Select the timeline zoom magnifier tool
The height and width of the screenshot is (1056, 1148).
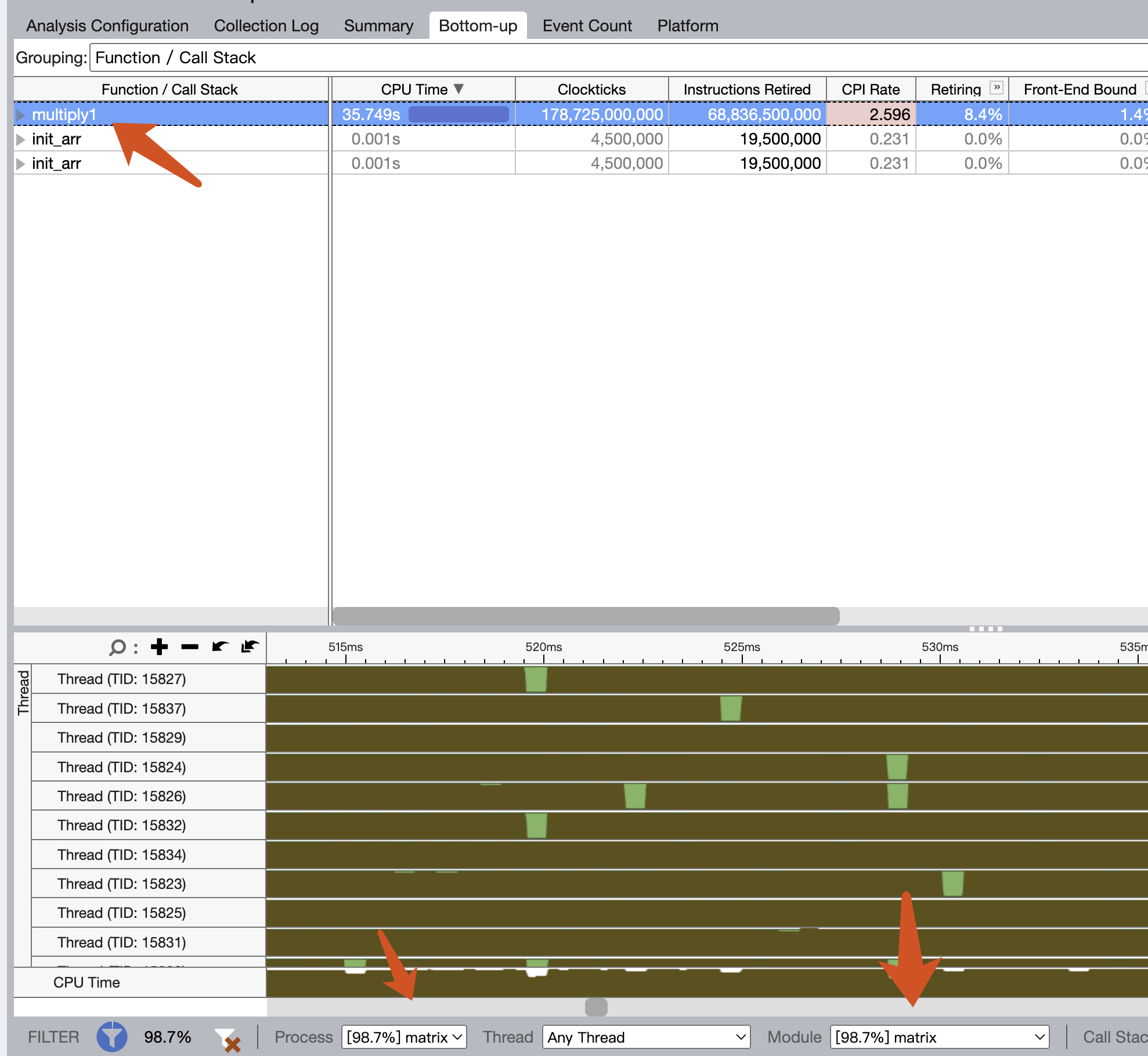(118, 647)
